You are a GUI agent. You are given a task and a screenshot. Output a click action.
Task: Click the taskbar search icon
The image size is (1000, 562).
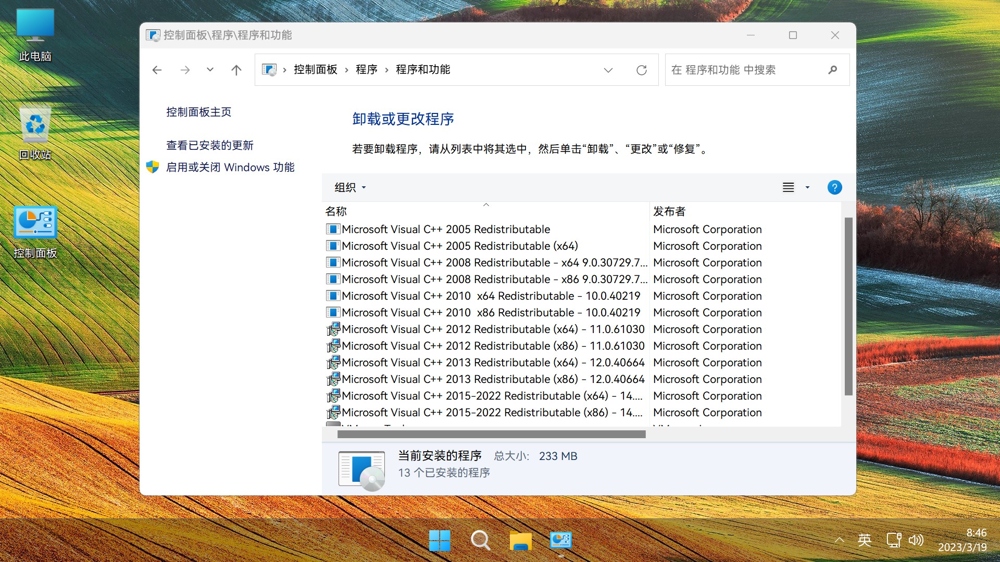click(480, 541)
